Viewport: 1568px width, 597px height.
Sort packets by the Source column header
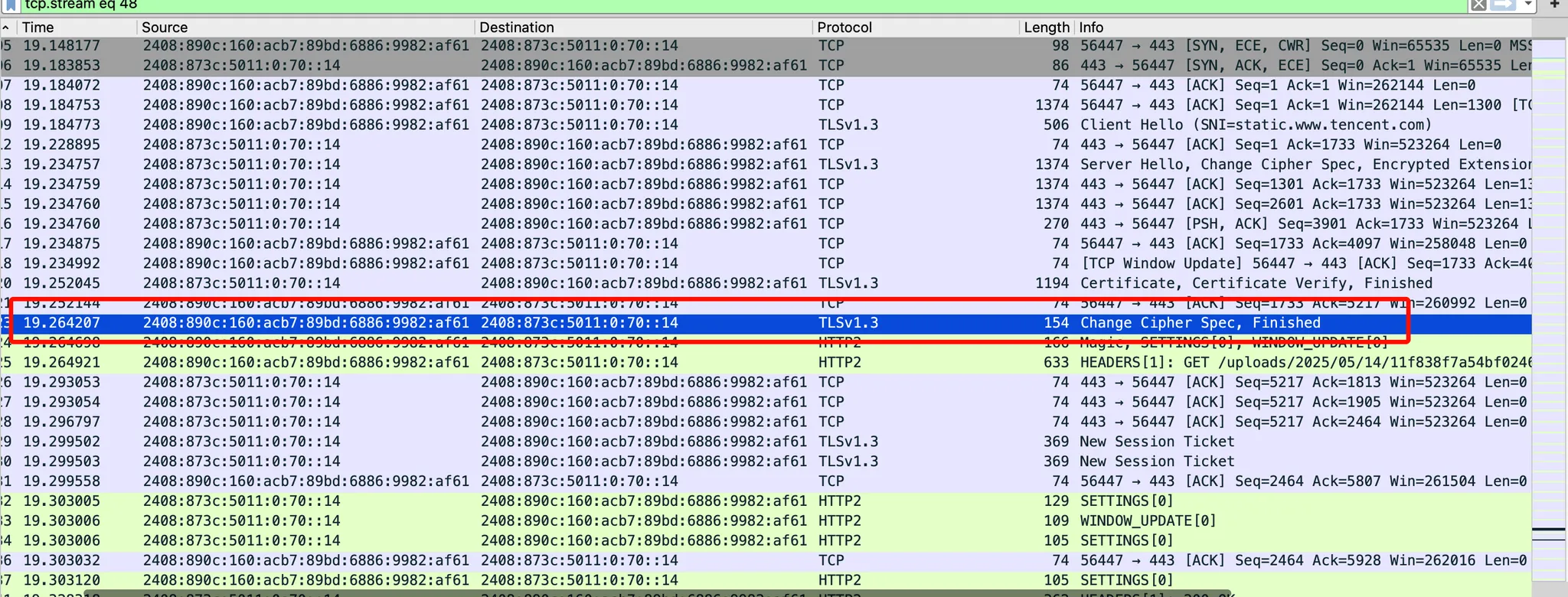tap(305, 28)
